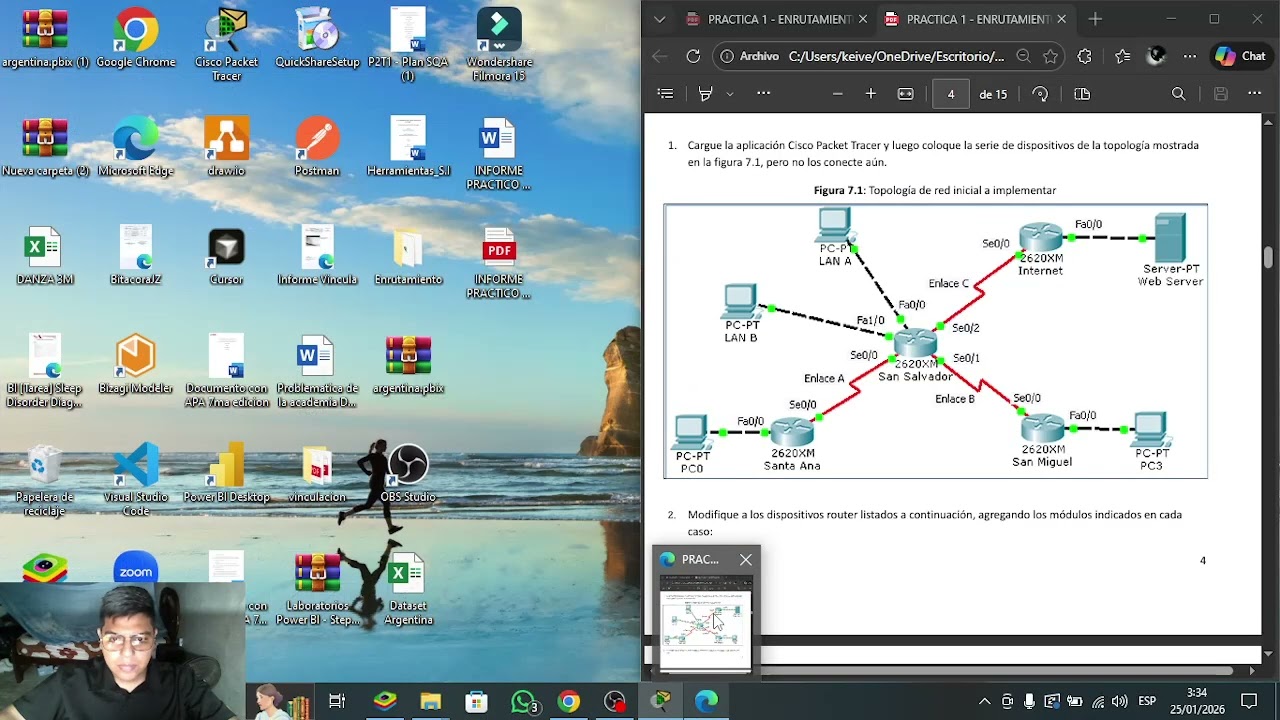Open the Edge favorites list
Viewport: 1280px width, 720px height.
click(1122, 57)
